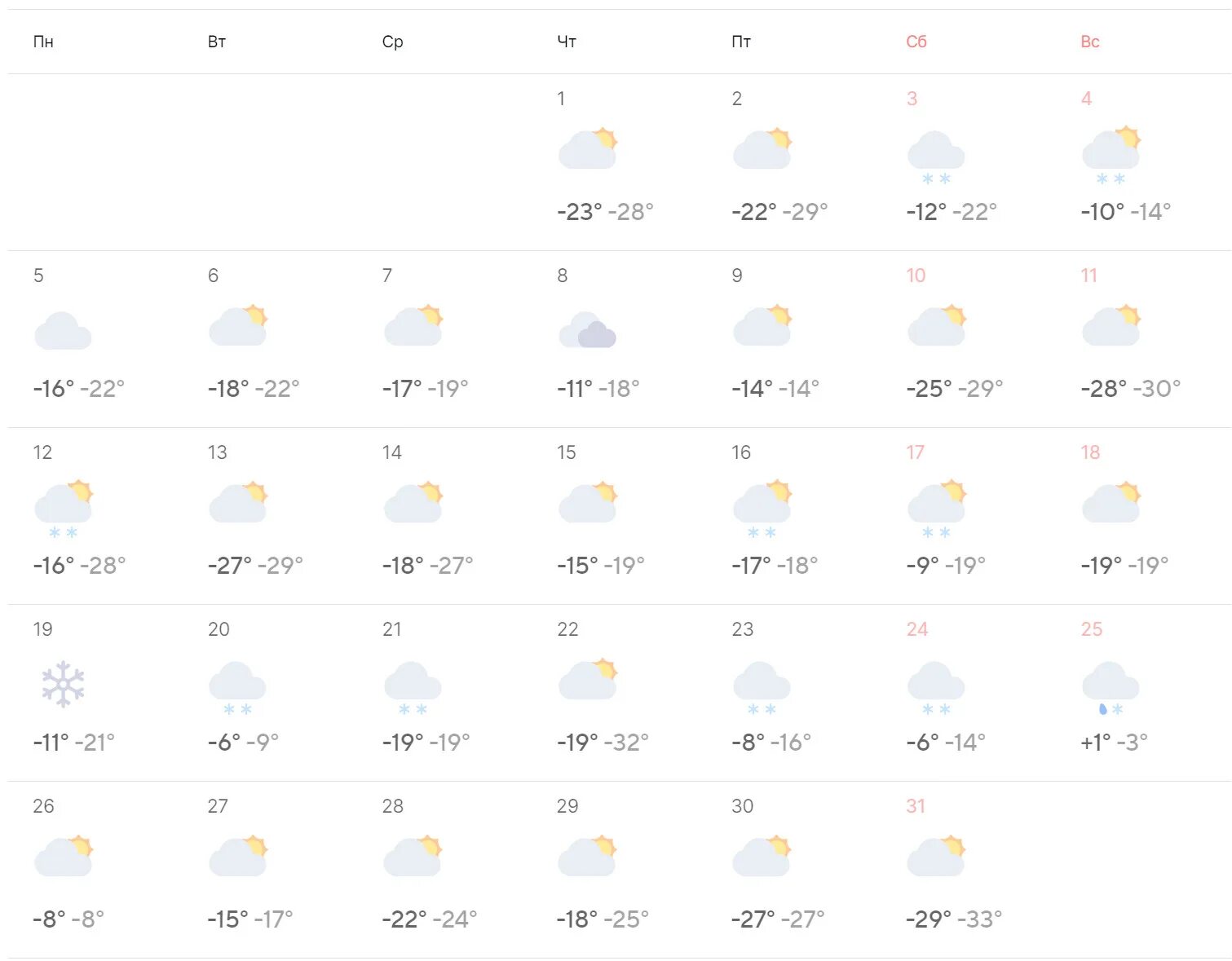
Task: Select the Пн weekday column header
Action: [43, 42]
